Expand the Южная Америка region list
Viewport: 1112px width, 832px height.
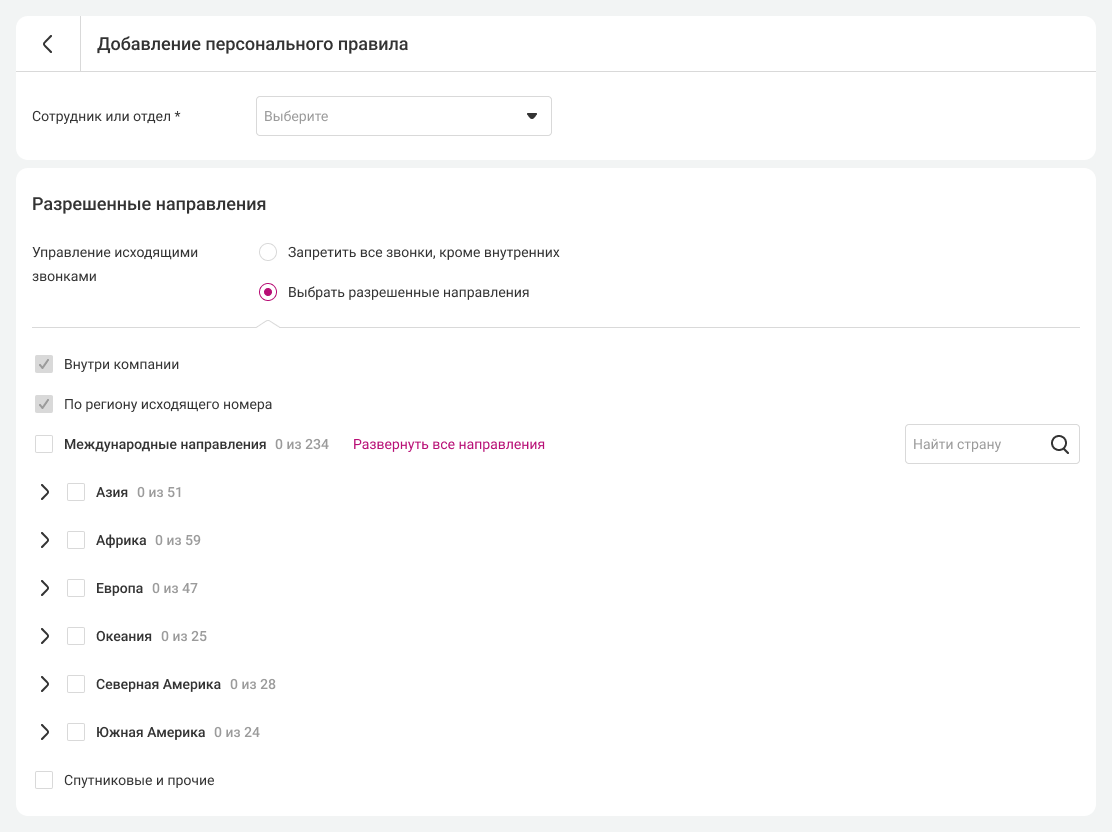(x=44, y=732)
